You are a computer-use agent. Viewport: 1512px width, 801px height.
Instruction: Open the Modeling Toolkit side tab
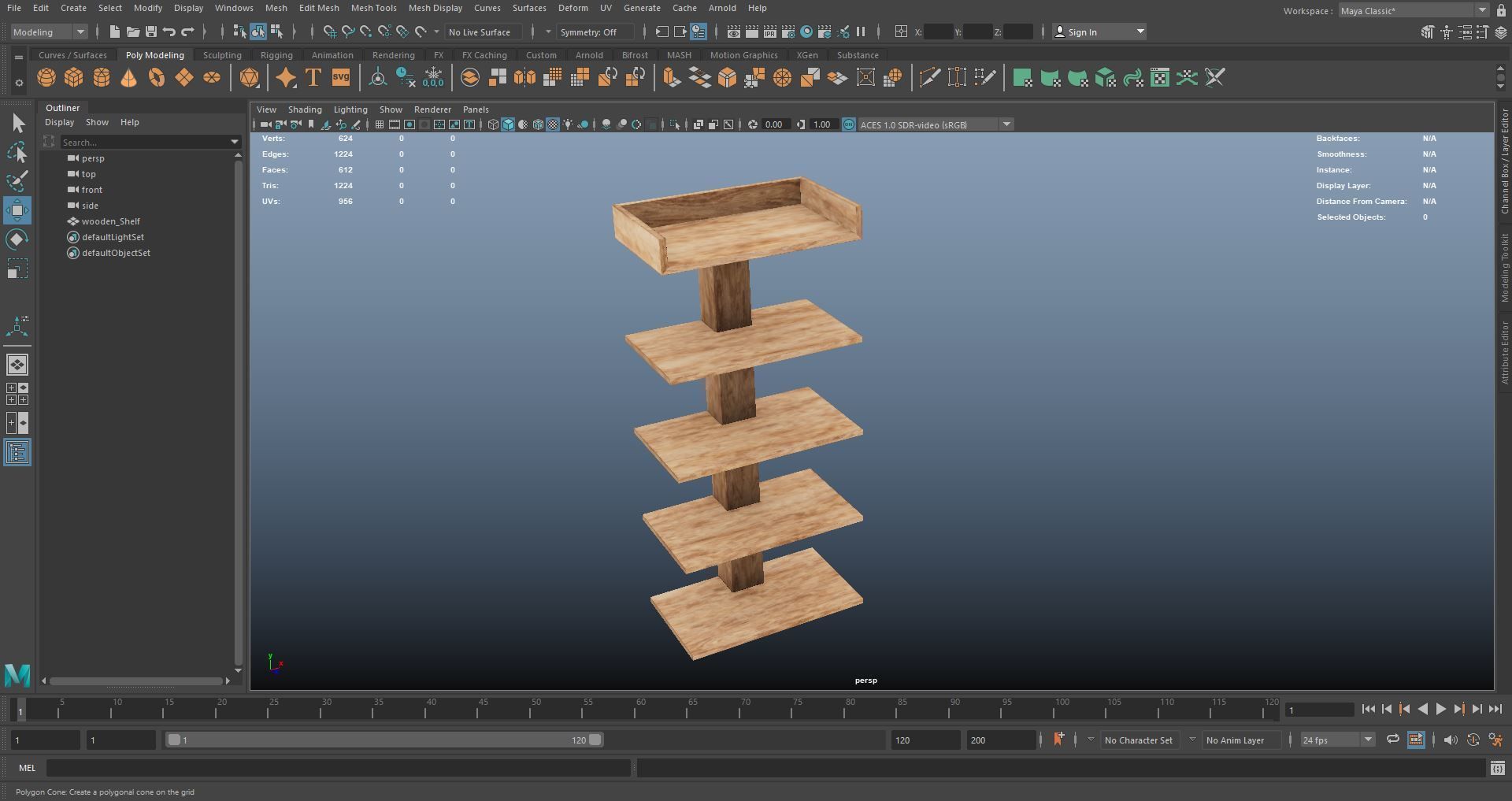point(1503,268)
